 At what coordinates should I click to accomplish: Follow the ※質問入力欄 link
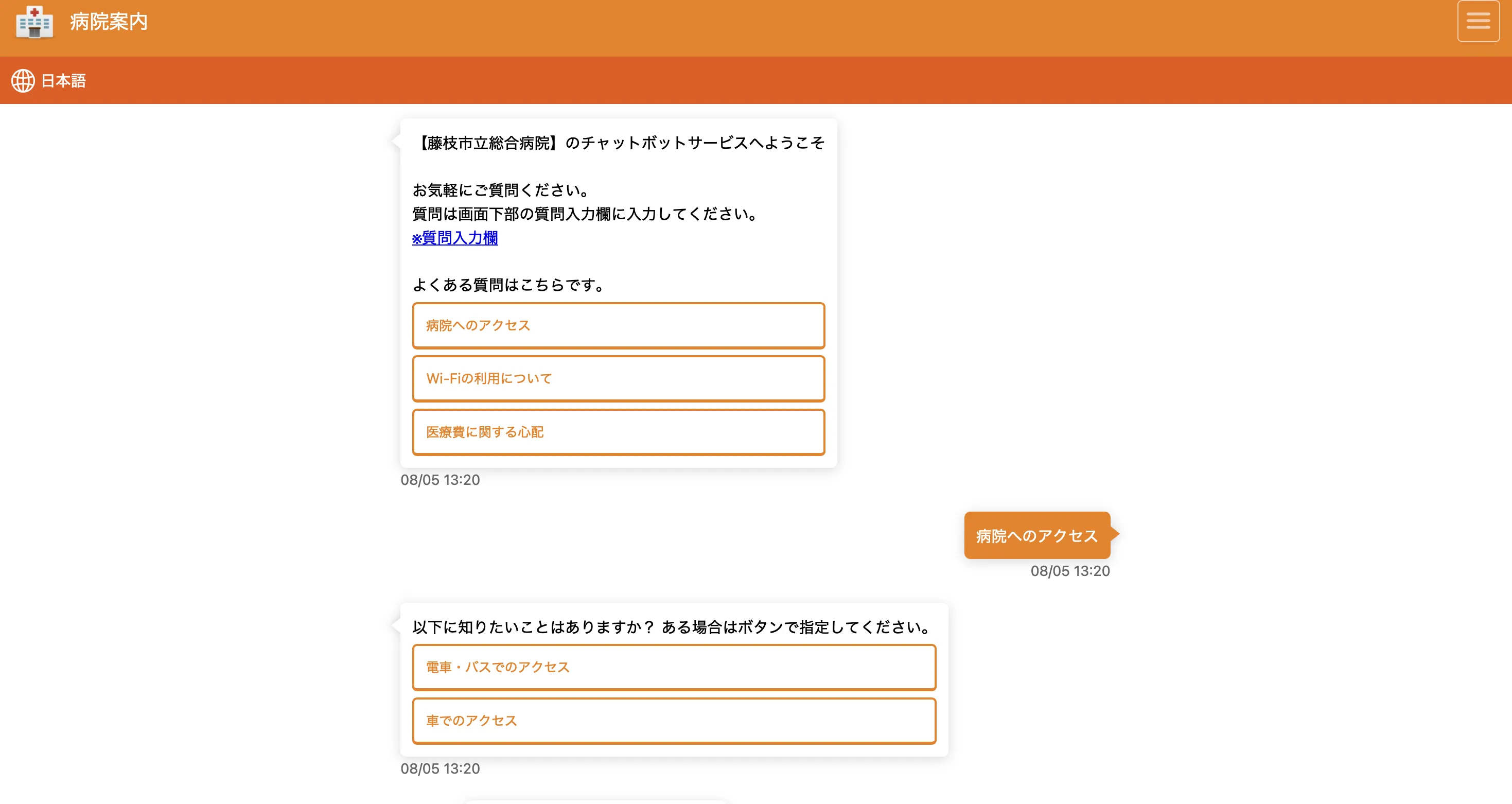pyautogui.click(x=455, y=238)
